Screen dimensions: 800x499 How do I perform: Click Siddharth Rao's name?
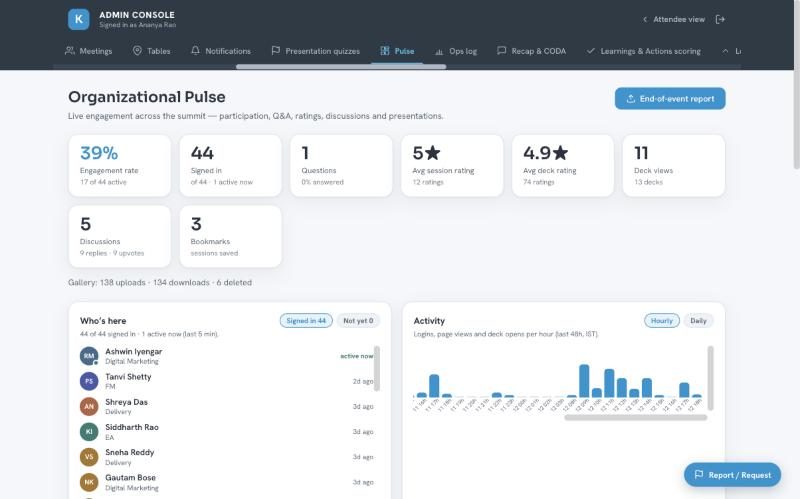[x=132, y=427]
